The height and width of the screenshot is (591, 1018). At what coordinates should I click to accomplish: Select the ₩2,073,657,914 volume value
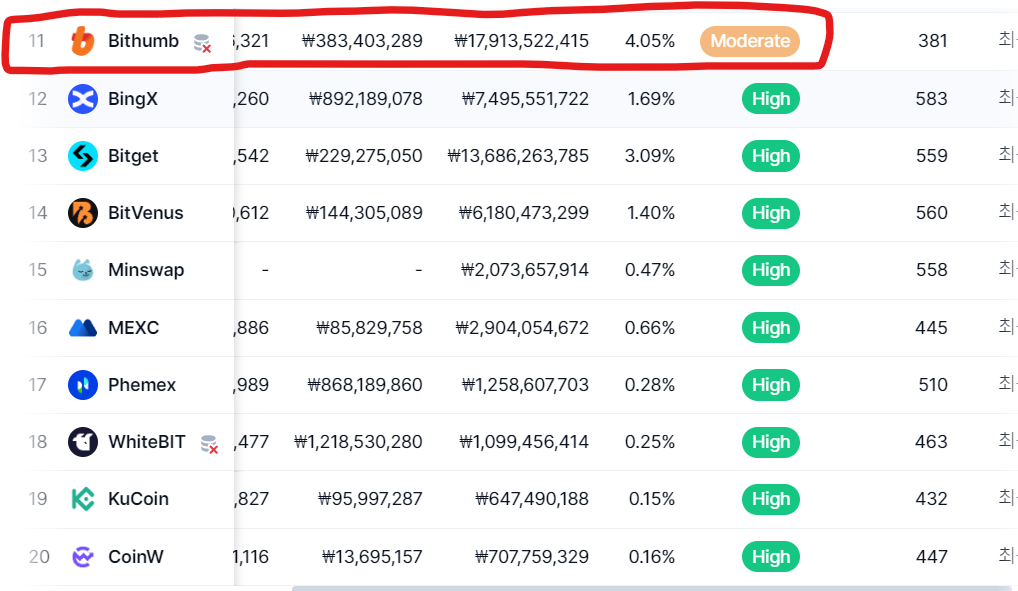tap(525, 270)
